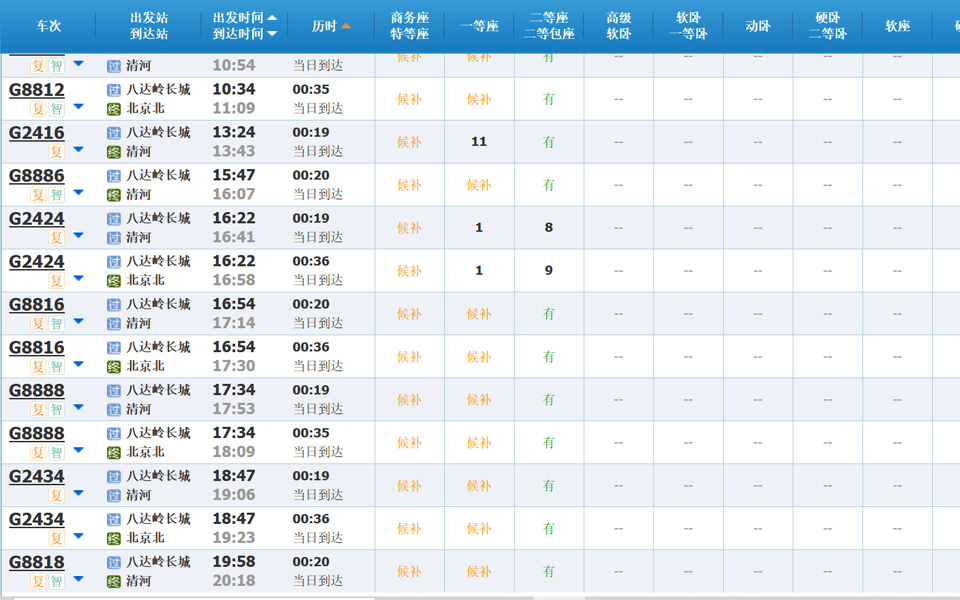Image resolution: width=960 pixels, height=600 pixels.
Task: Expand the dropdown arrow under G8818
Action: coord(78,578)
